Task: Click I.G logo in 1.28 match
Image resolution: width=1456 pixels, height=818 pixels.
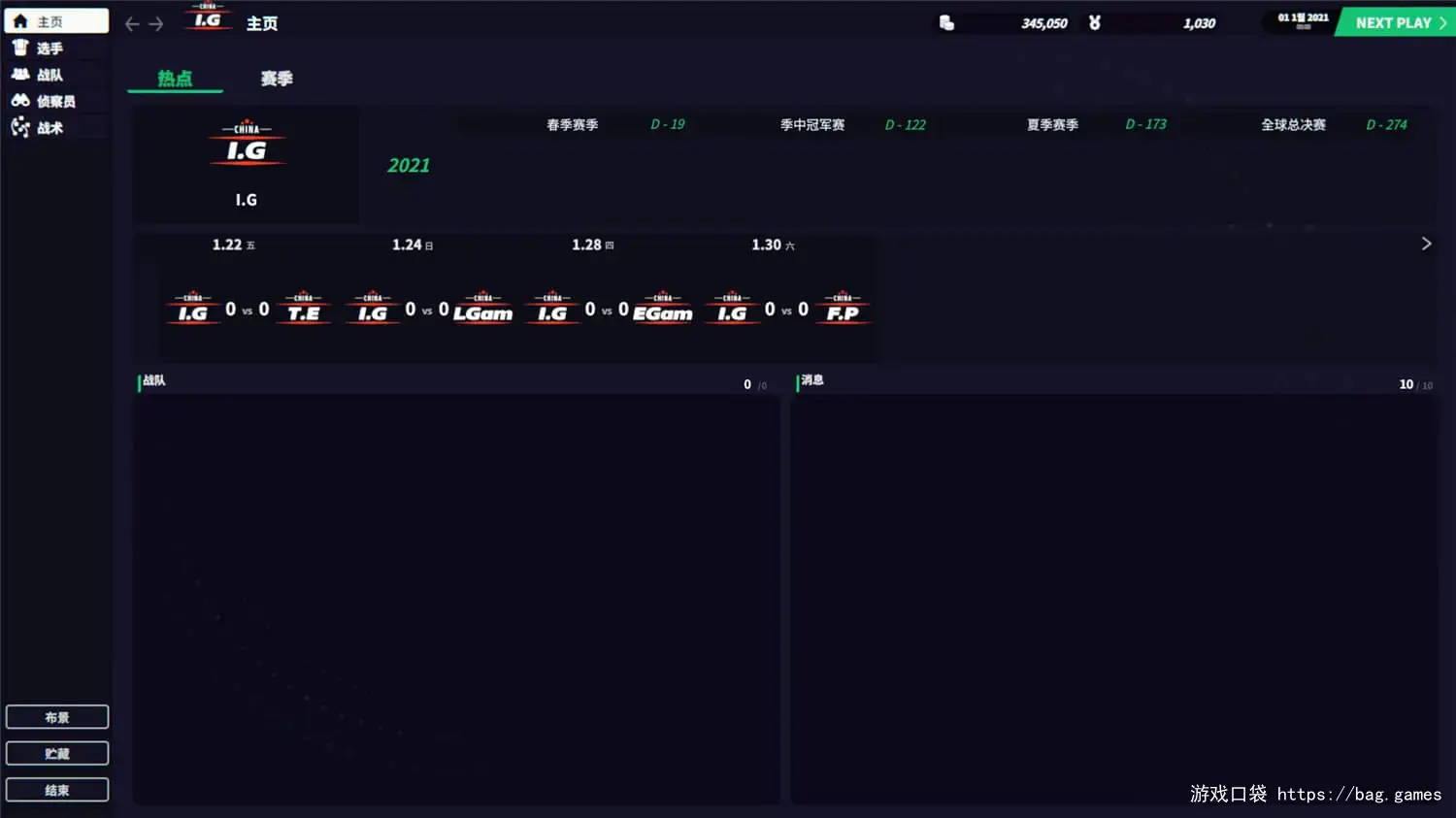Action: coord(552,309)
